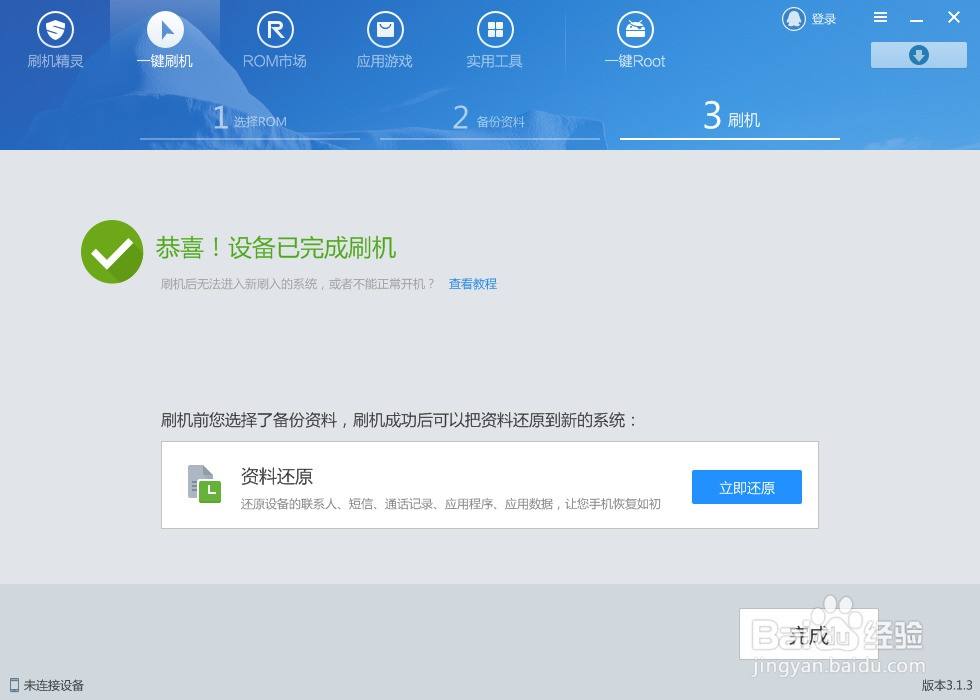Click the user avatar login icon

[794, 19]
